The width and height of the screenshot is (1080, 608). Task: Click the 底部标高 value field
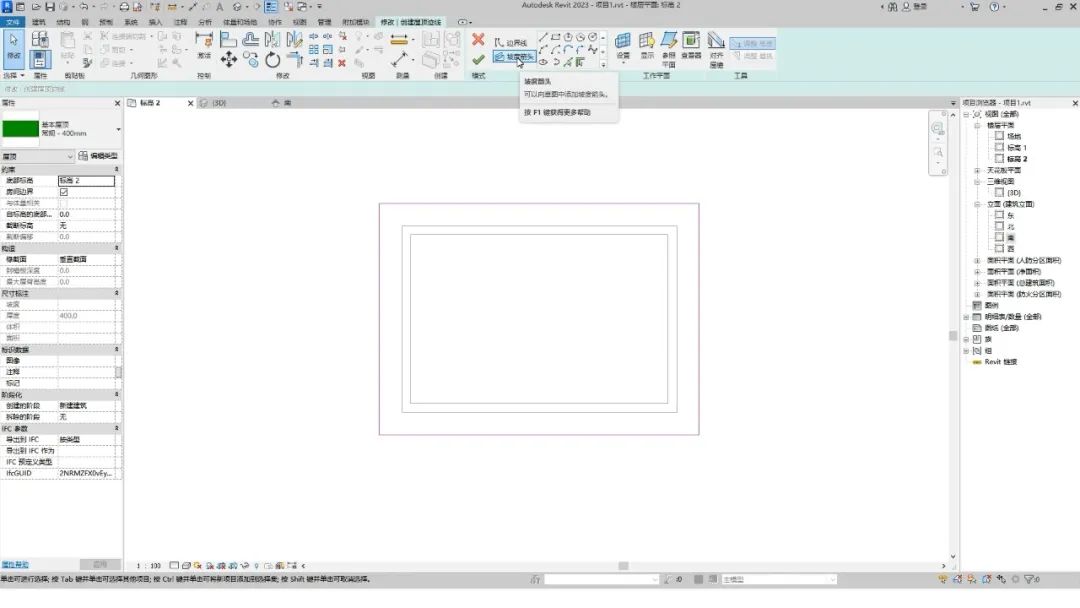[x=86, y=180]
